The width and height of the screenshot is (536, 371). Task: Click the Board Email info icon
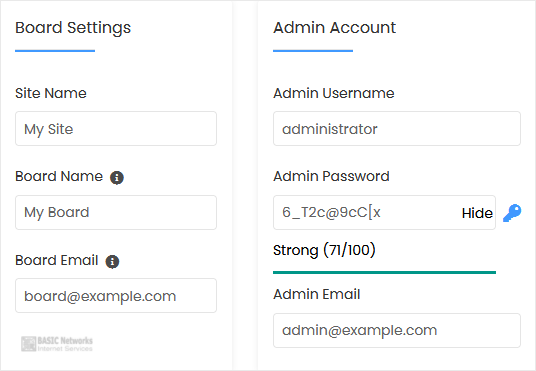point(112,262)
